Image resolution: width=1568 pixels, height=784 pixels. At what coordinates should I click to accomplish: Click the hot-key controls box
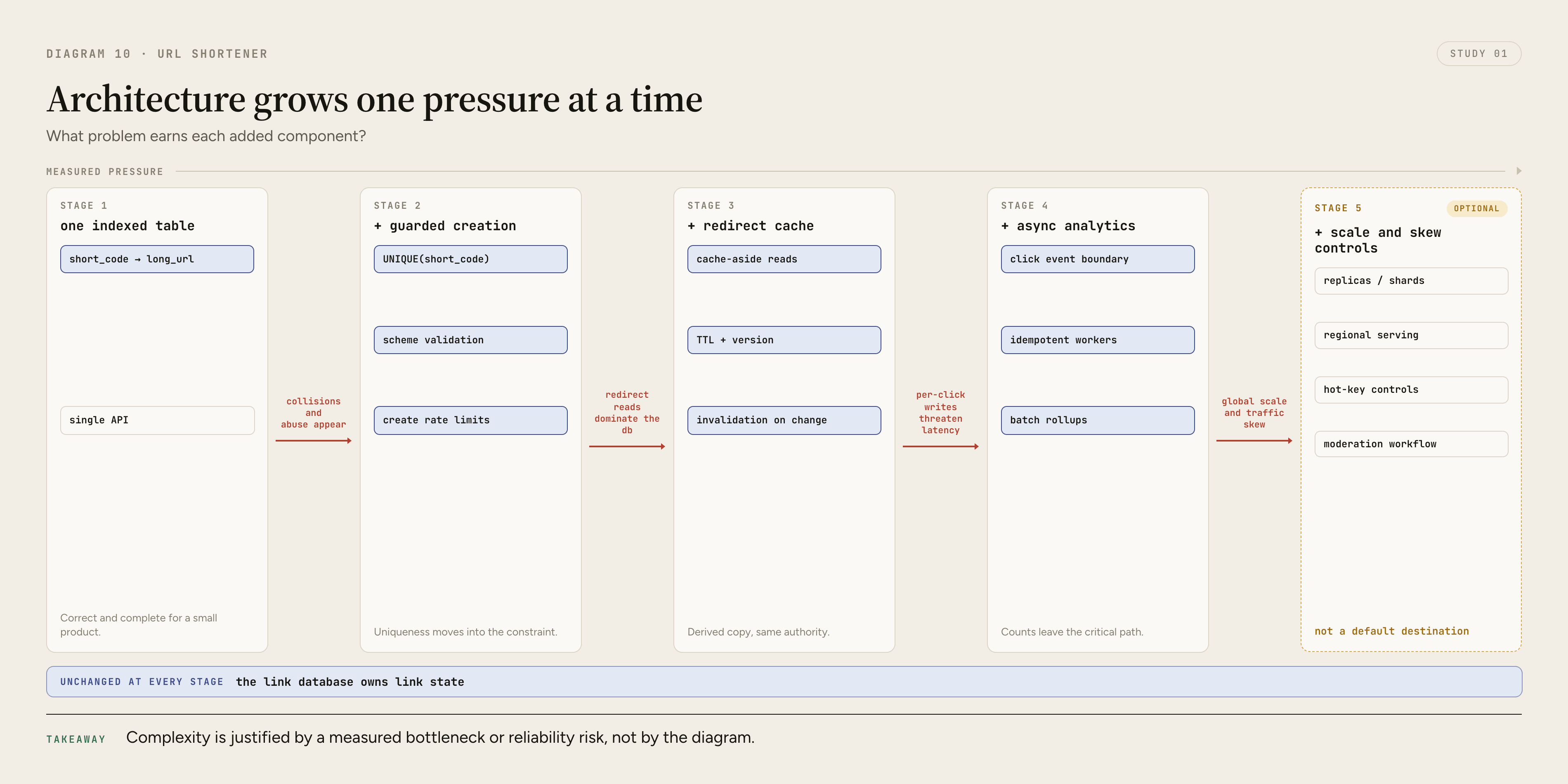click(x=1411, y=390)
